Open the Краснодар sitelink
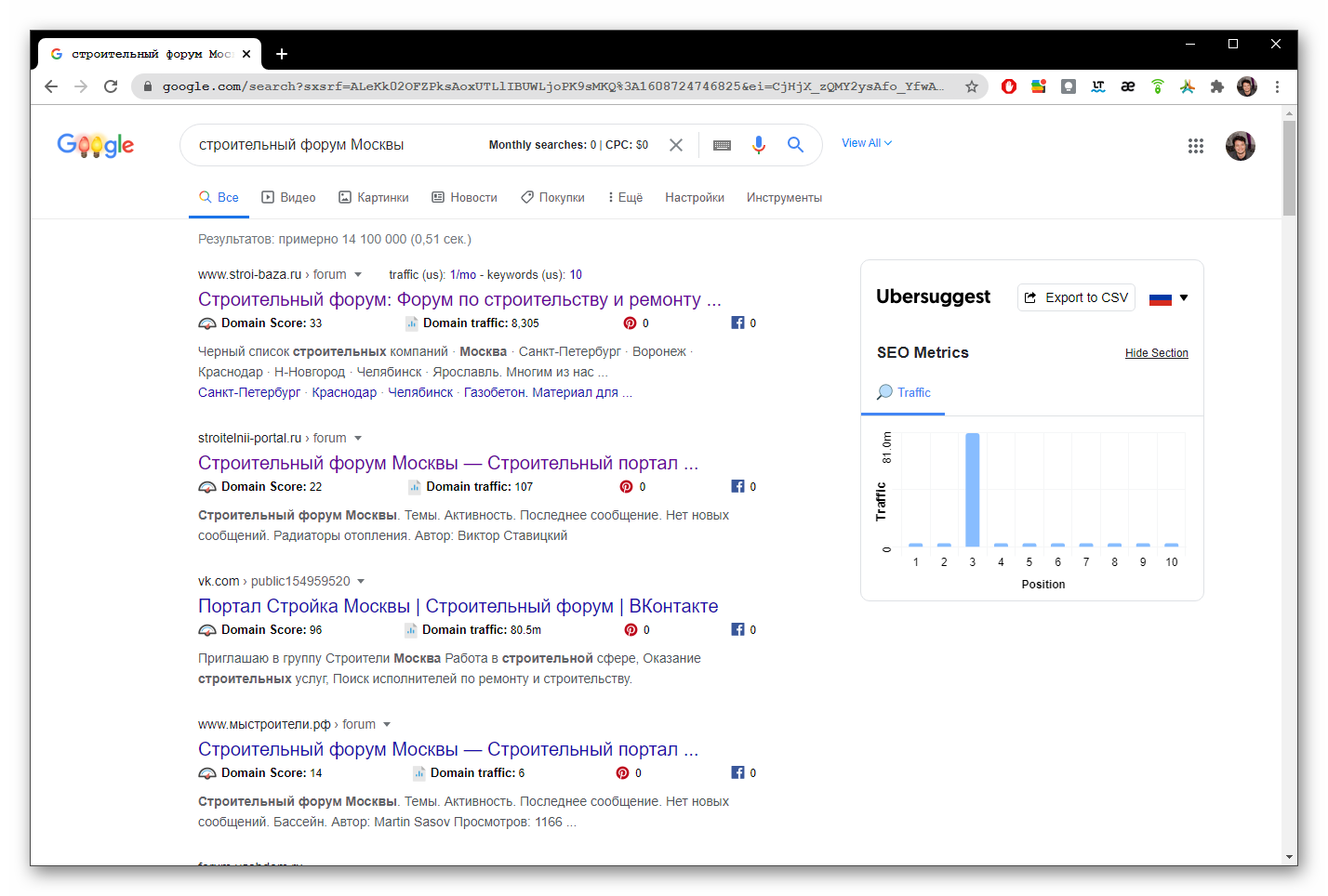Viewport: 1328px width, 896px height. pyautogui.click(x=344, y=393)
